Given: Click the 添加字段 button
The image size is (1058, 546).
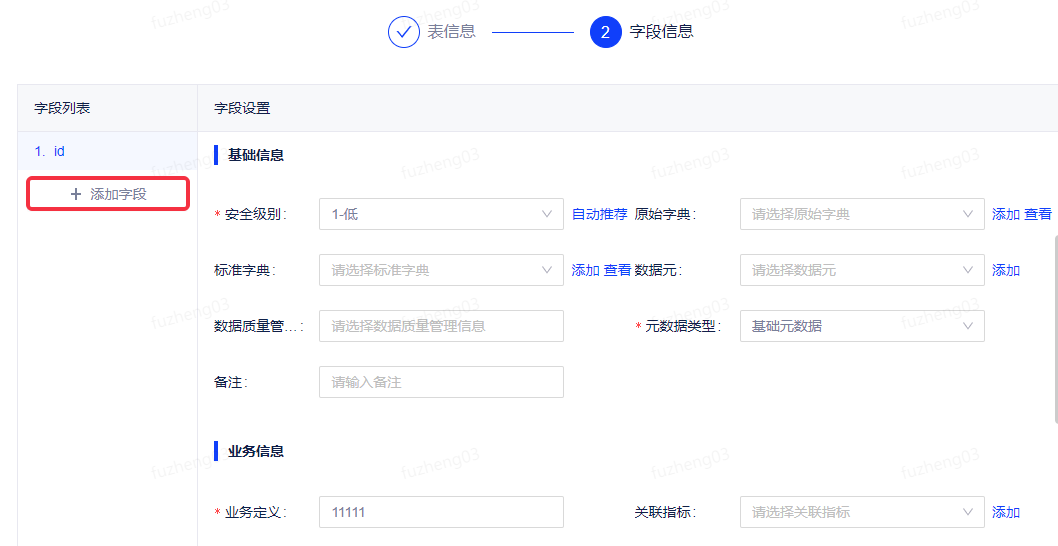Looking at the screenshot, I should (x=108, y=194).
